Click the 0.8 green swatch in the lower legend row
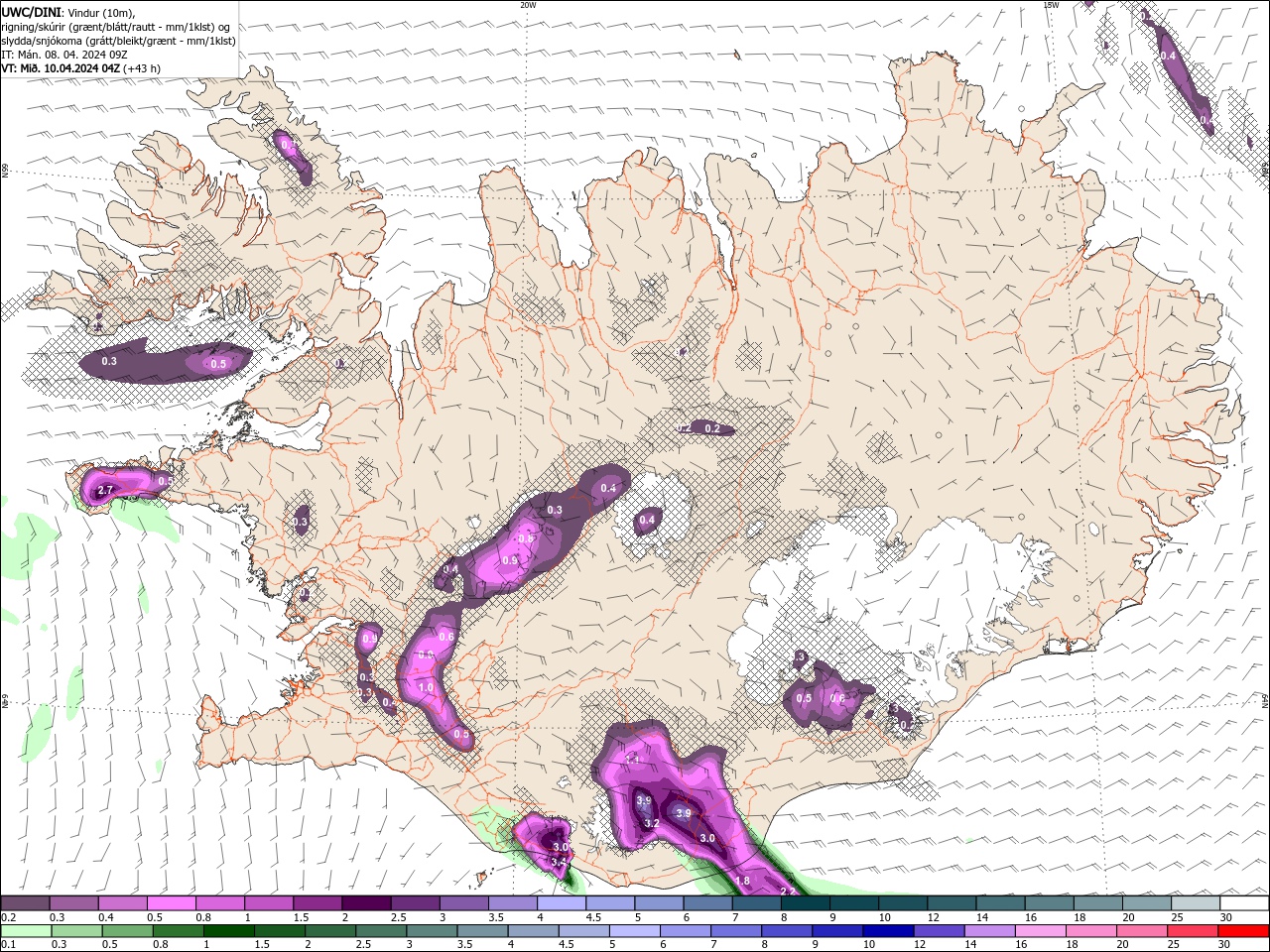The image size is (1270, 952). [179, 931]
